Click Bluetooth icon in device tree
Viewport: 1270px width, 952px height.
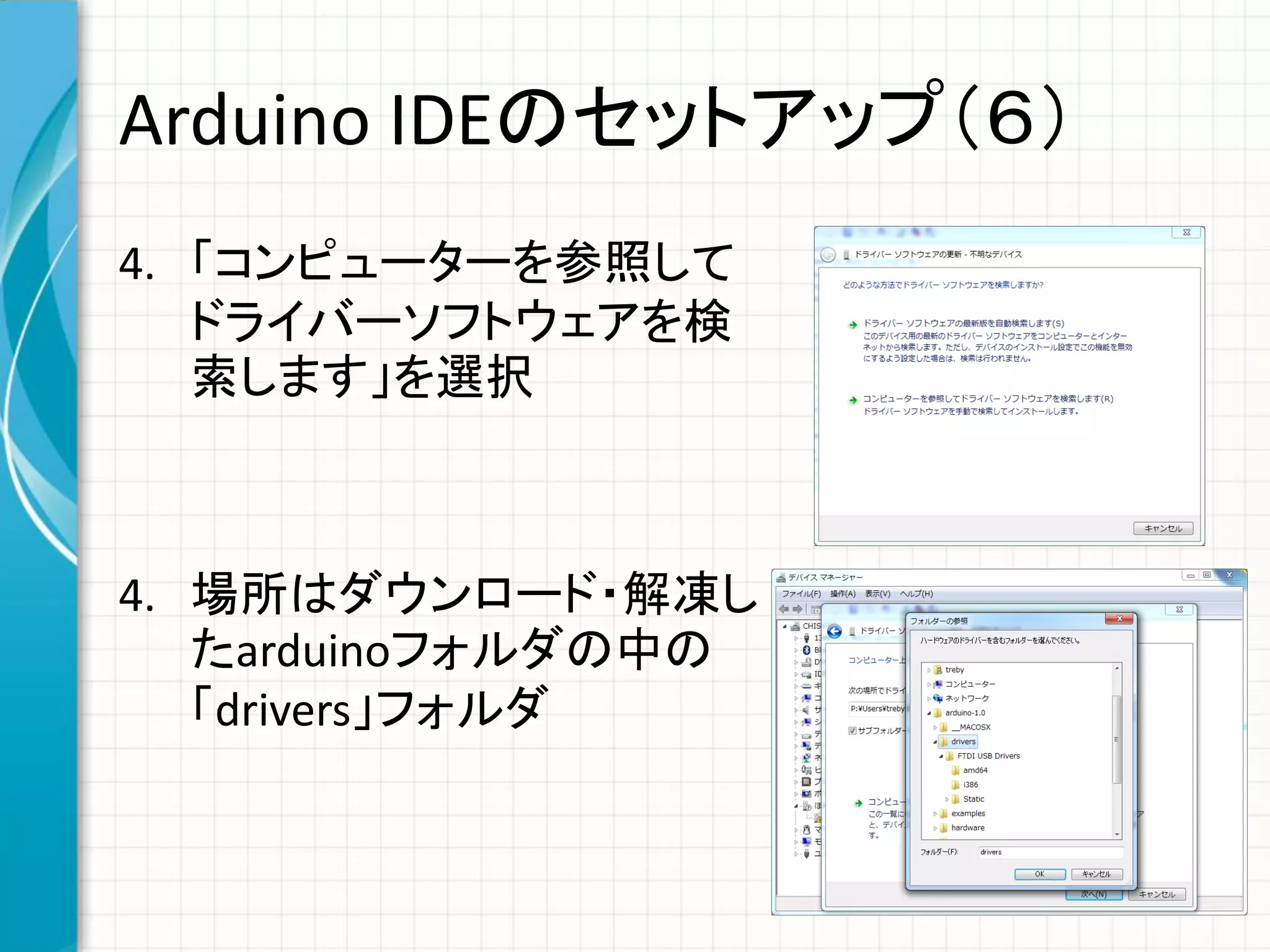807,650
